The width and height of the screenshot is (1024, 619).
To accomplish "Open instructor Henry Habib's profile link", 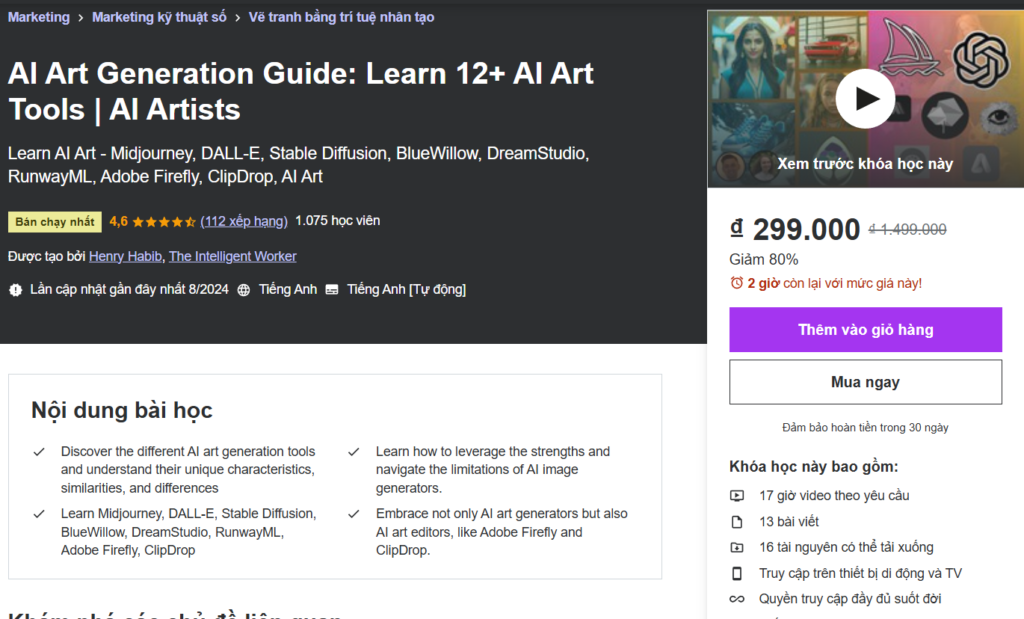I will coord(125,256).
